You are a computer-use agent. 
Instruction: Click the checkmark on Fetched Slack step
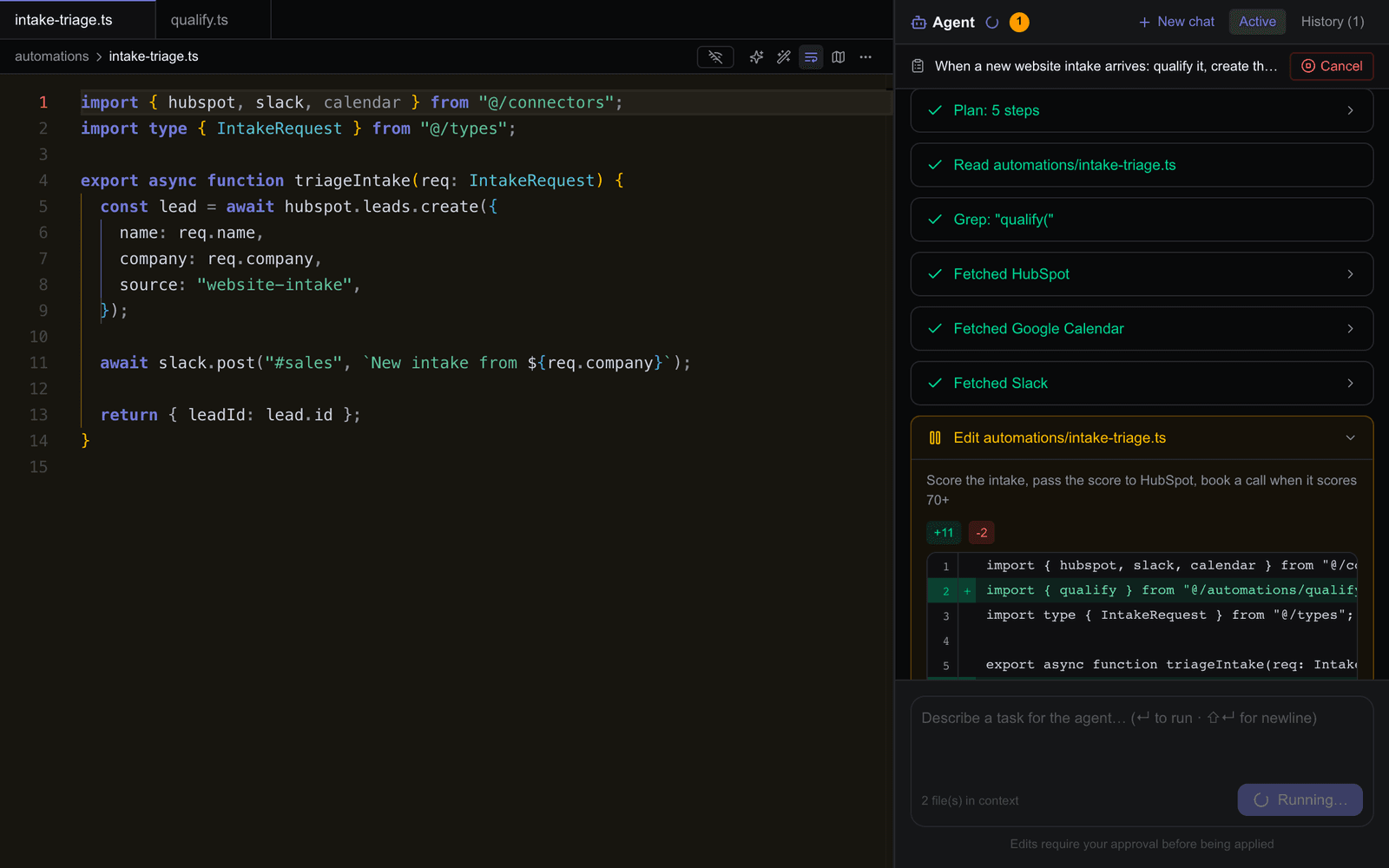[x=935, y=384]
